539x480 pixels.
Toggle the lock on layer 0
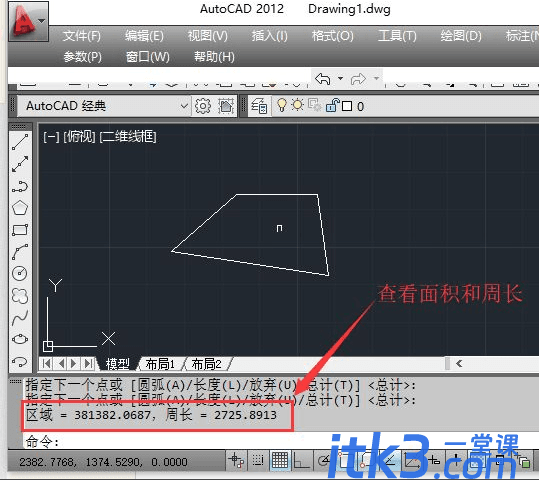pos(332,105)
